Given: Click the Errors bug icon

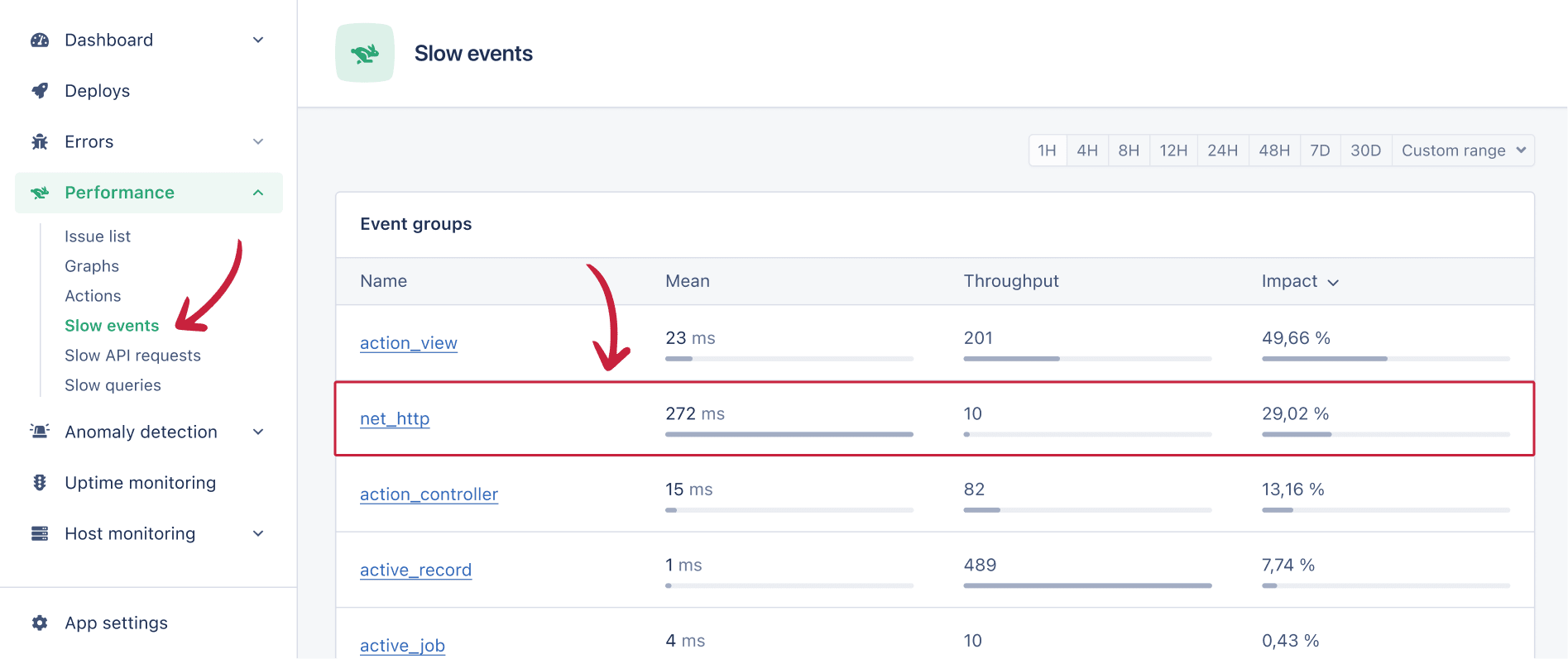Looking at the screenshot, I should click(40, 142).
